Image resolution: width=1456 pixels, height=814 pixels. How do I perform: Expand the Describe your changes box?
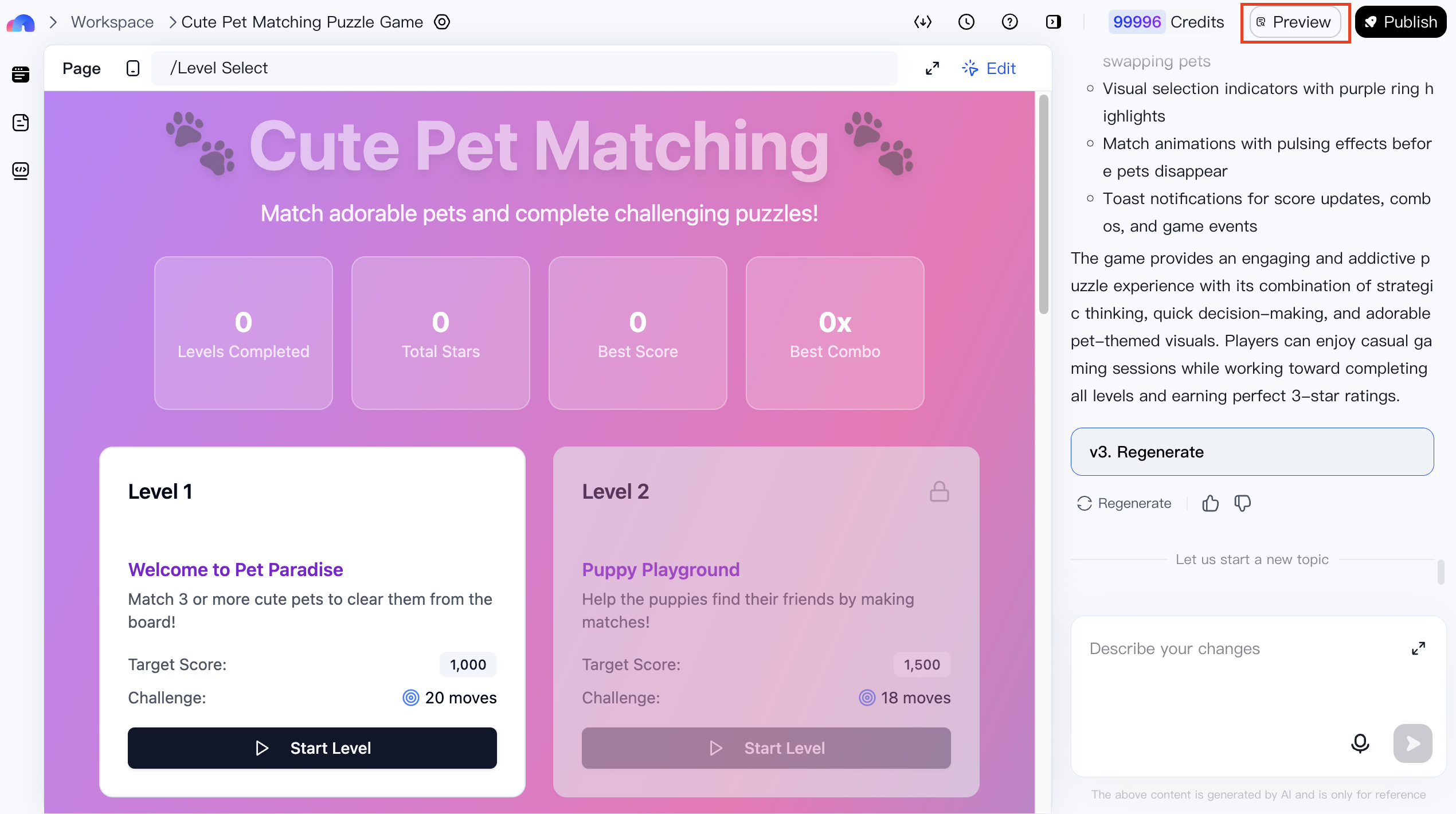(1418, 648)
